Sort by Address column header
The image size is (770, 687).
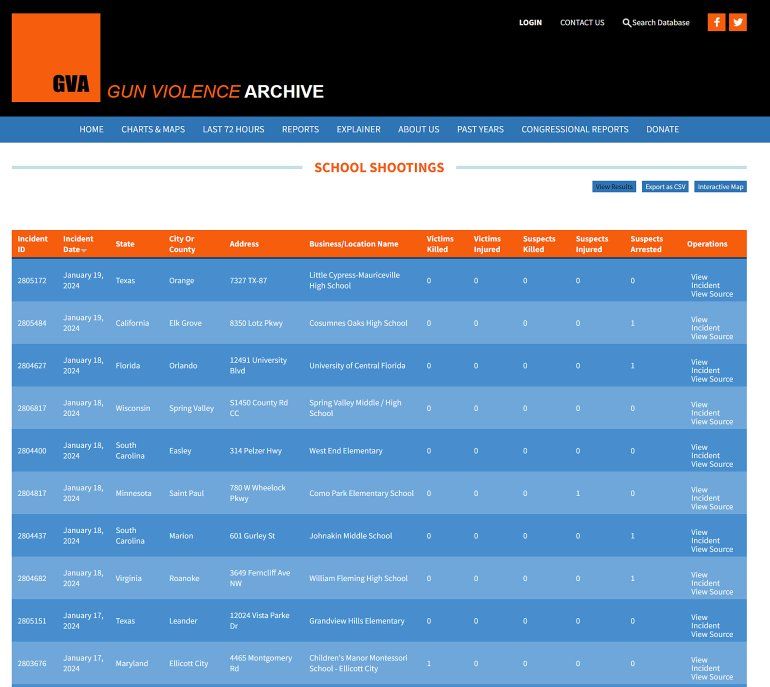click(x=244, y=244)
